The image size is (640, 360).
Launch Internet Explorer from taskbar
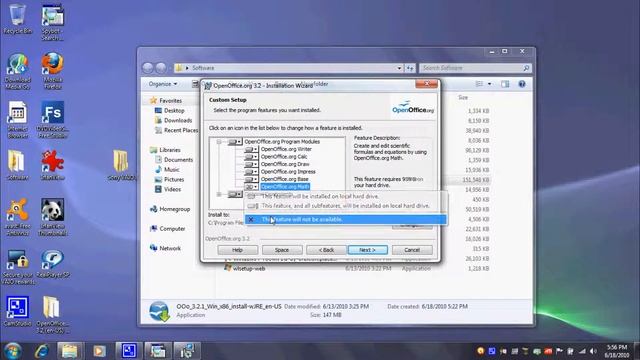point(42,351)
